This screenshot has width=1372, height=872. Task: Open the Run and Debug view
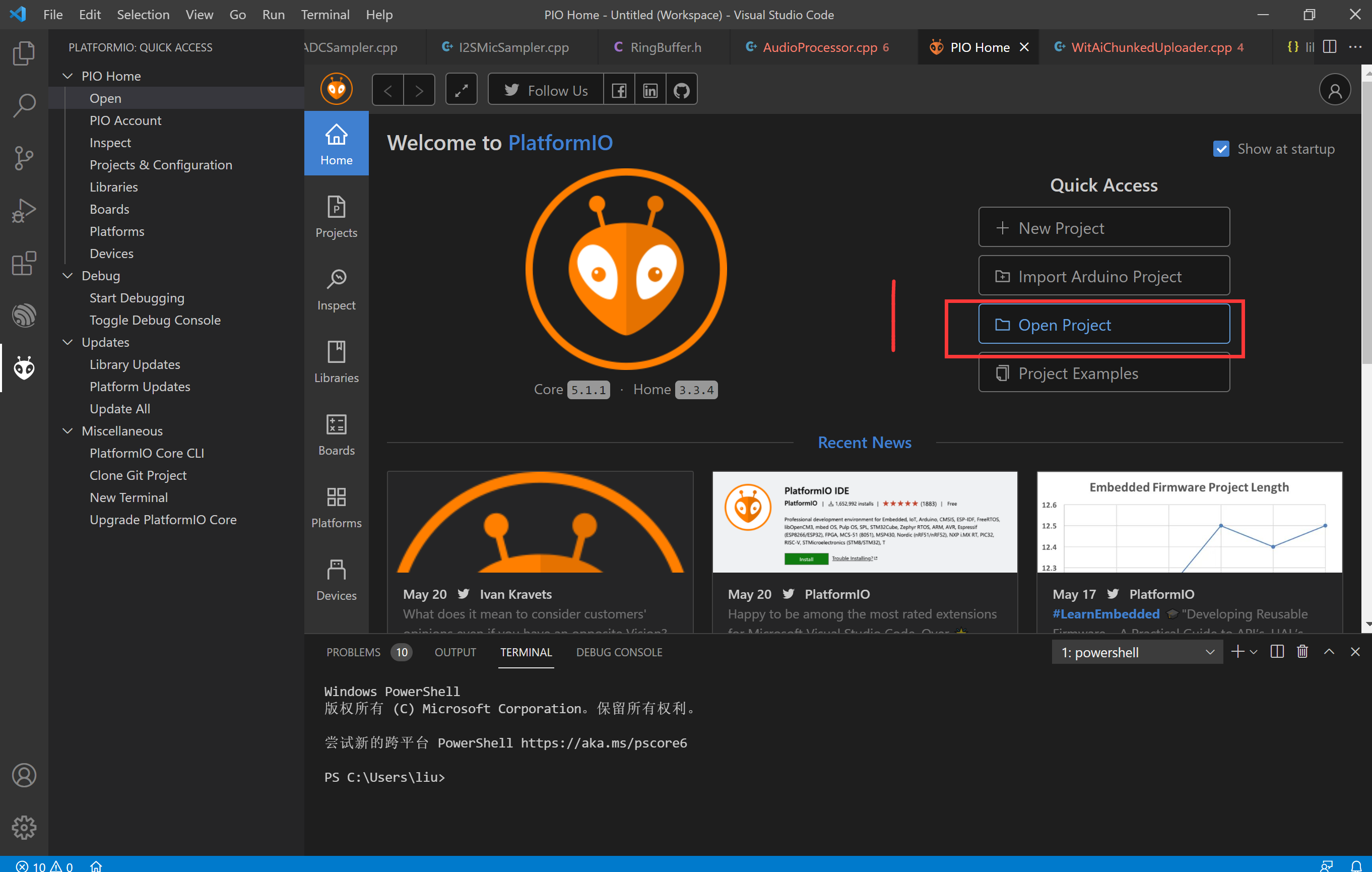tap(23, 210)
